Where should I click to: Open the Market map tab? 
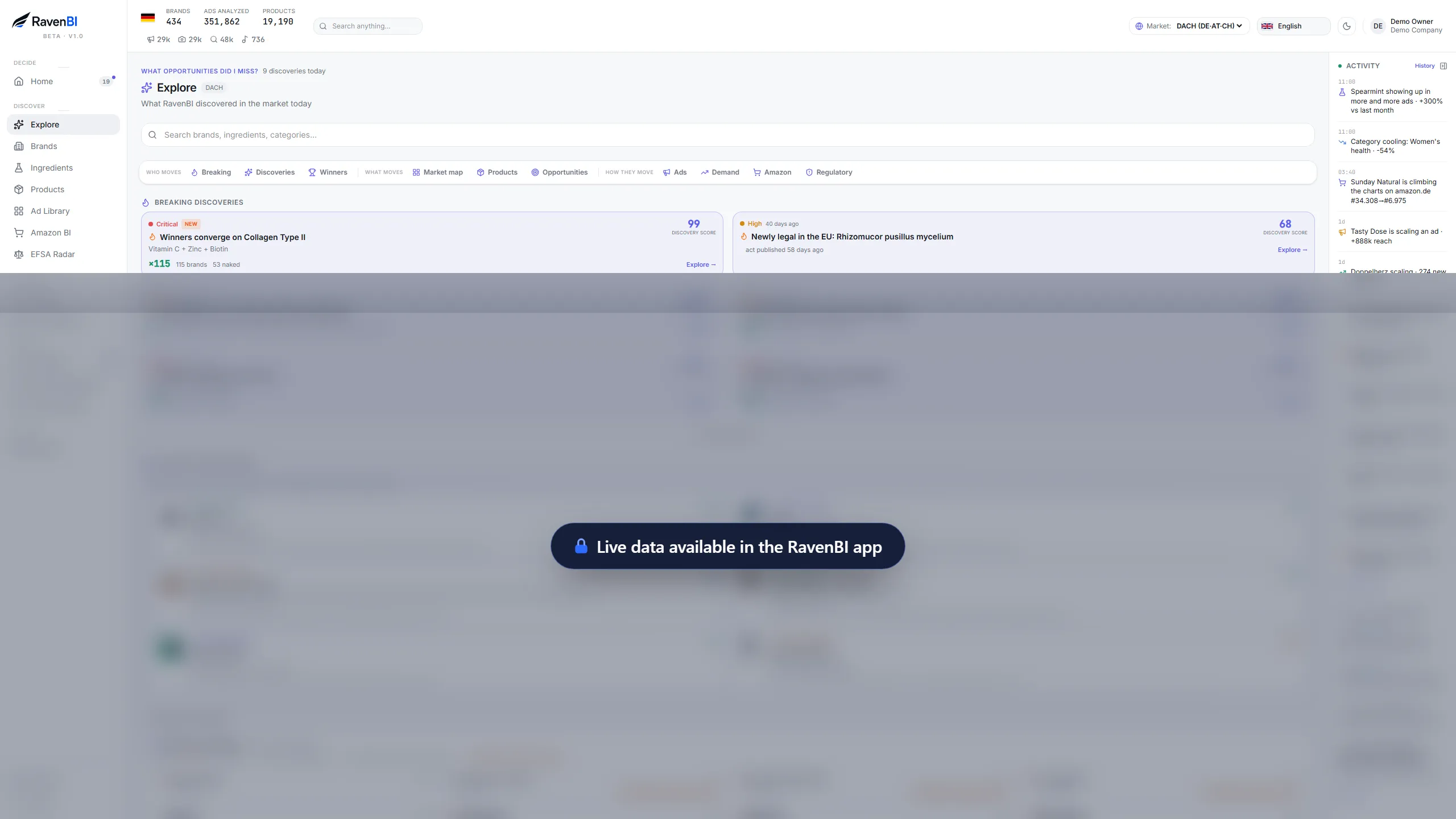(x=437, y=172)
